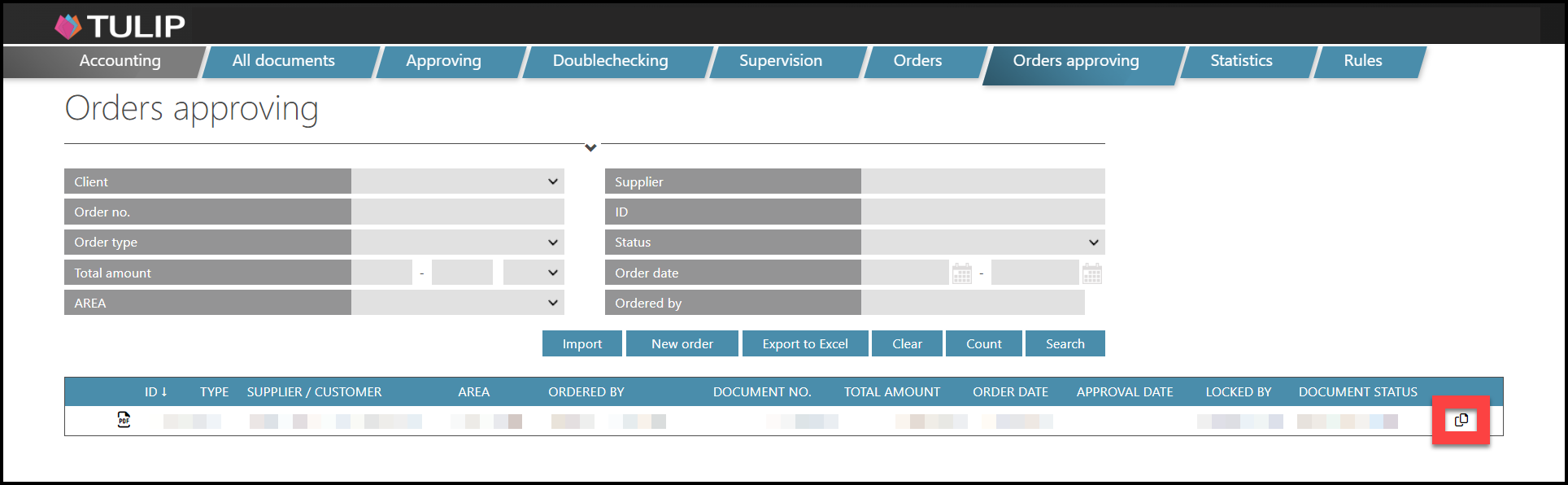This screenshot has width=1568, height=485.
Task: Click the TULIP logo
Action: point(120,26)
